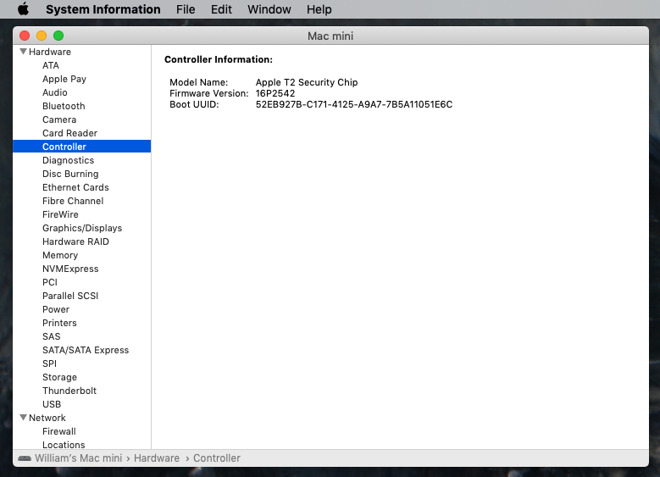Open the Help menu
Image resolution: width=660 pixels, height=477 pixels.
pos(319,9)
